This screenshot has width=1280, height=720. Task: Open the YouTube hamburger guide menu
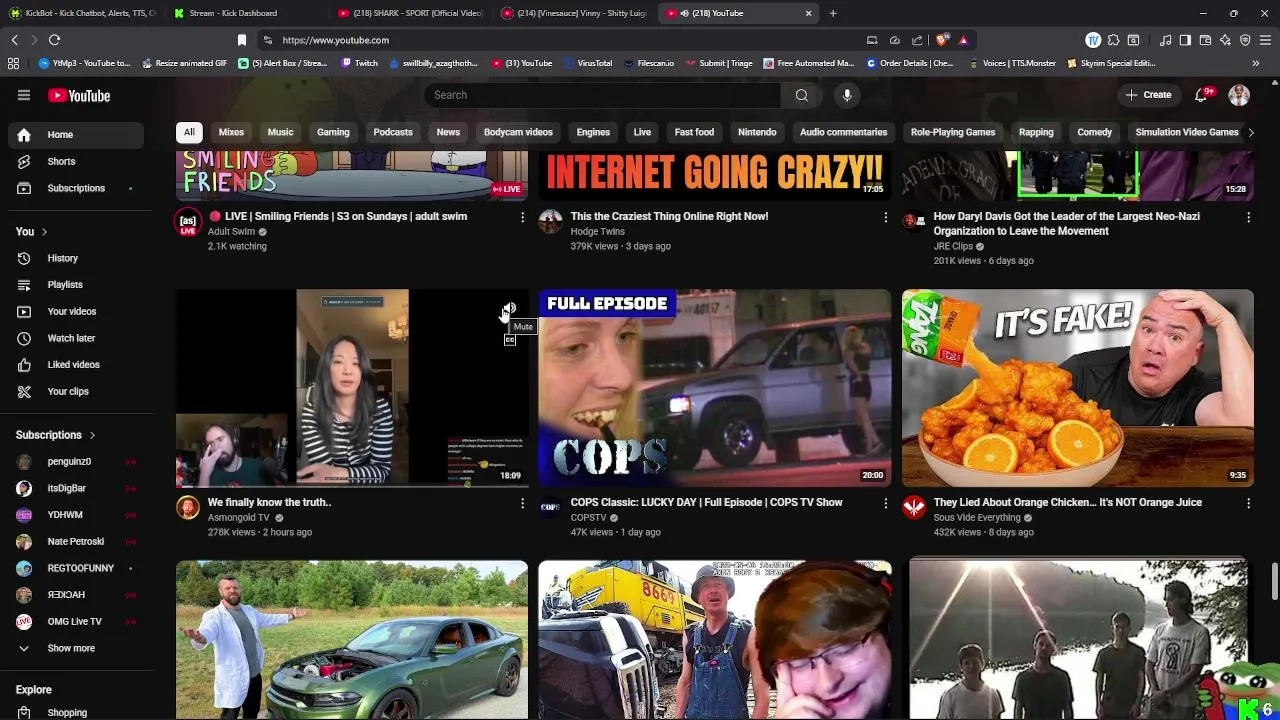point(24,95)
